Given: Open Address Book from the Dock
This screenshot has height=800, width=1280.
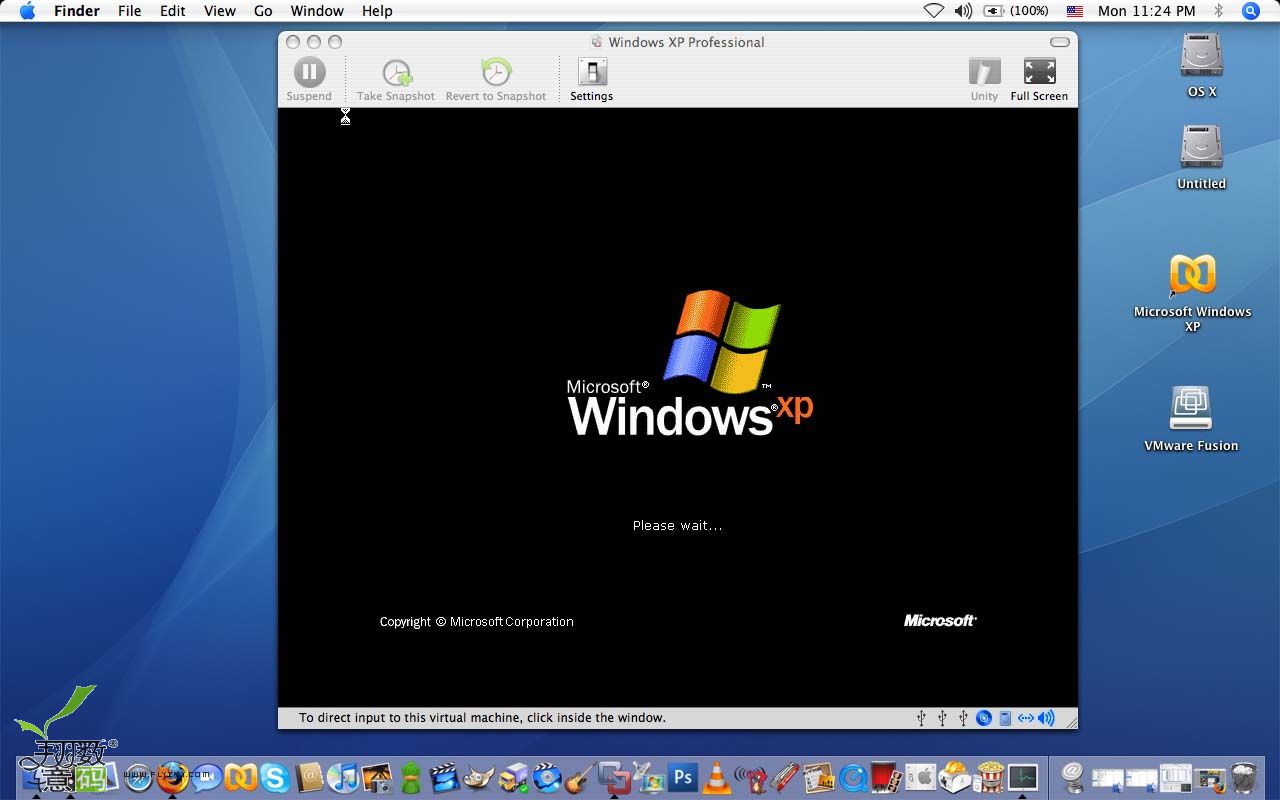Looking at the screenshot, I should (309, 777).
